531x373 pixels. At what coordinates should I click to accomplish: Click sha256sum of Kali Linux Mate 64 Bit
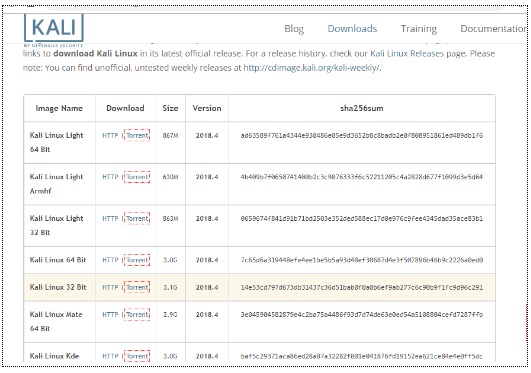pyautogui.click(x=362, y=314)
